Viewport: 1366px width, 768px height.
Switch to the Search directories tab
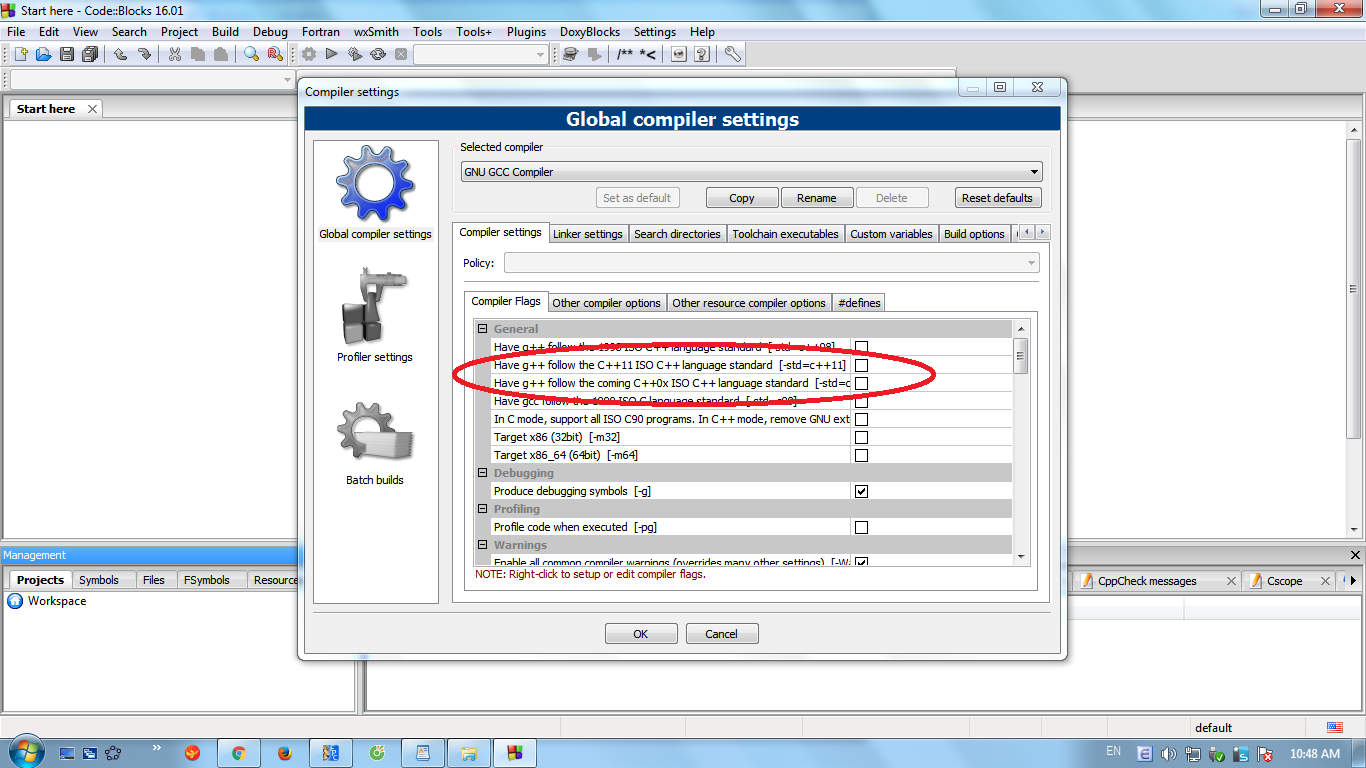(677, 234)
